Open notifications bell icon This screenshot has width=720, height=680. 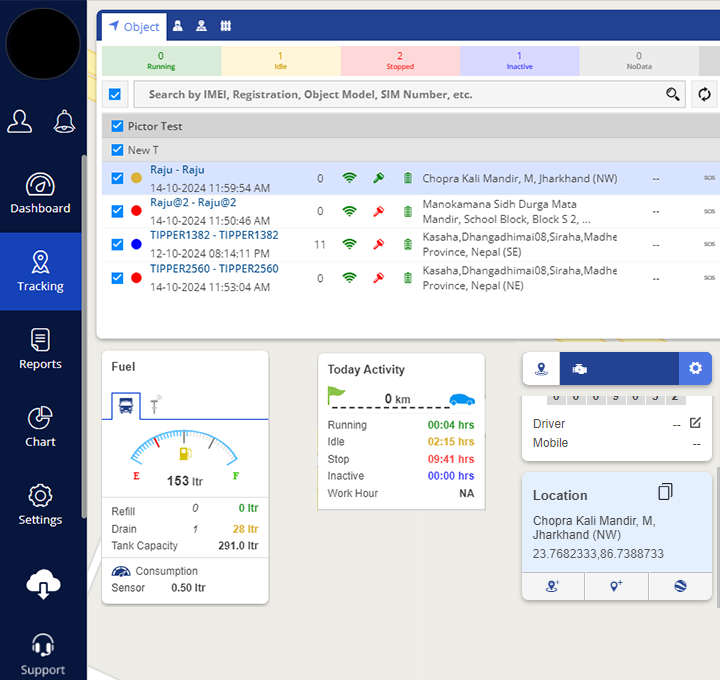click(64, 122)
